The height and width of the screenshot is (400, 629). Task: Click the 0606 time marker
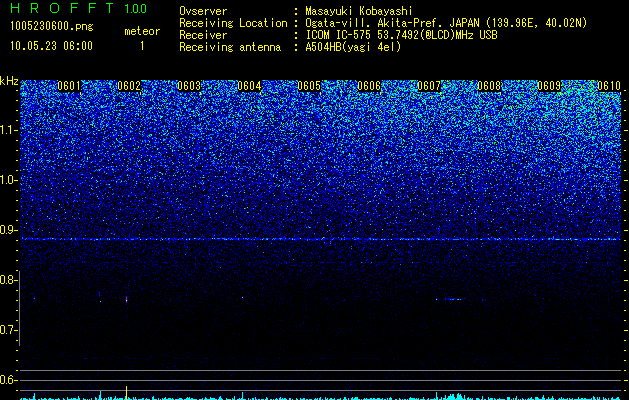(369, 86)
